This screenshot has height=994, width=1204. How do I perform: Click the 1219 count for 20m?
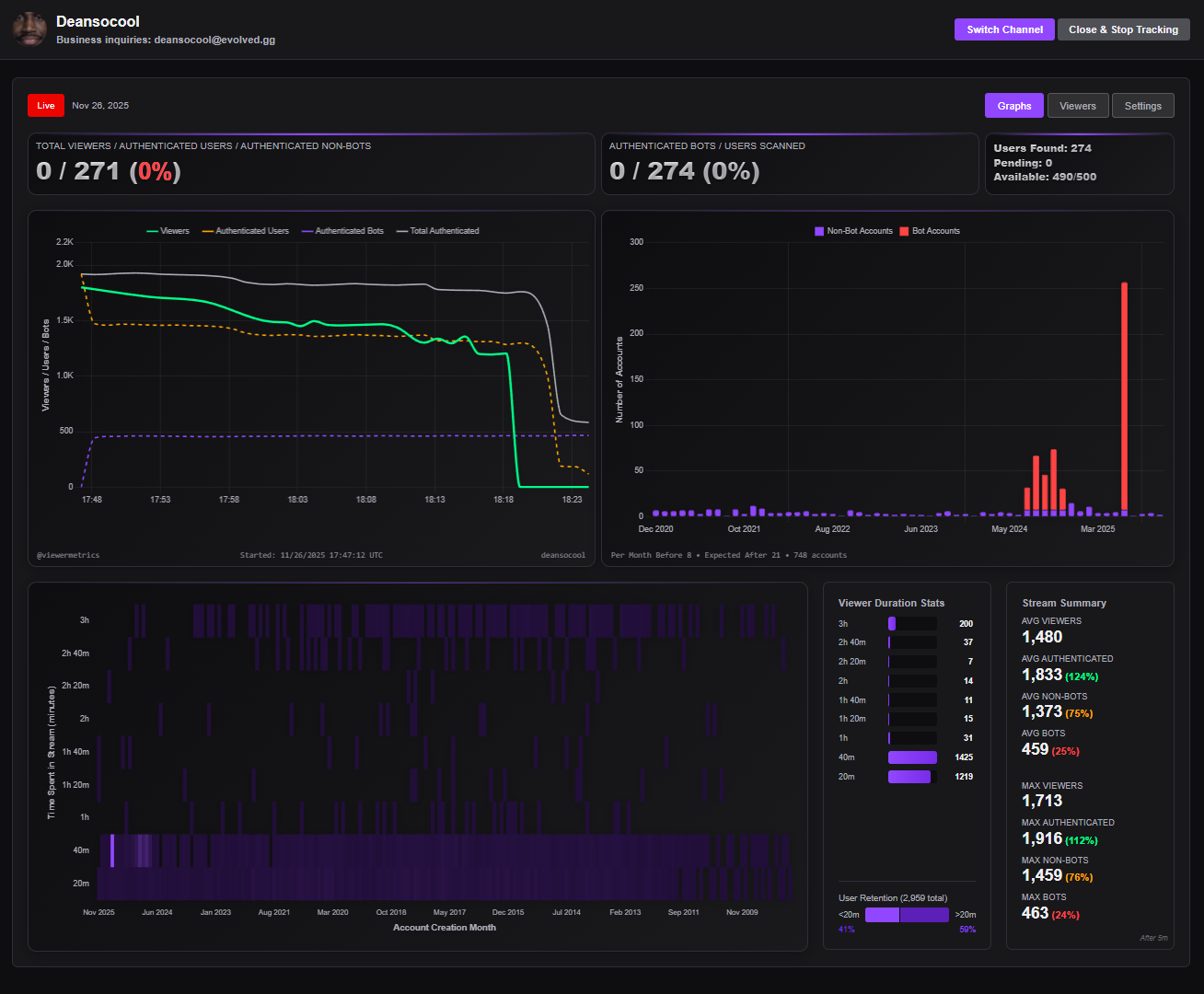point(964,777)
